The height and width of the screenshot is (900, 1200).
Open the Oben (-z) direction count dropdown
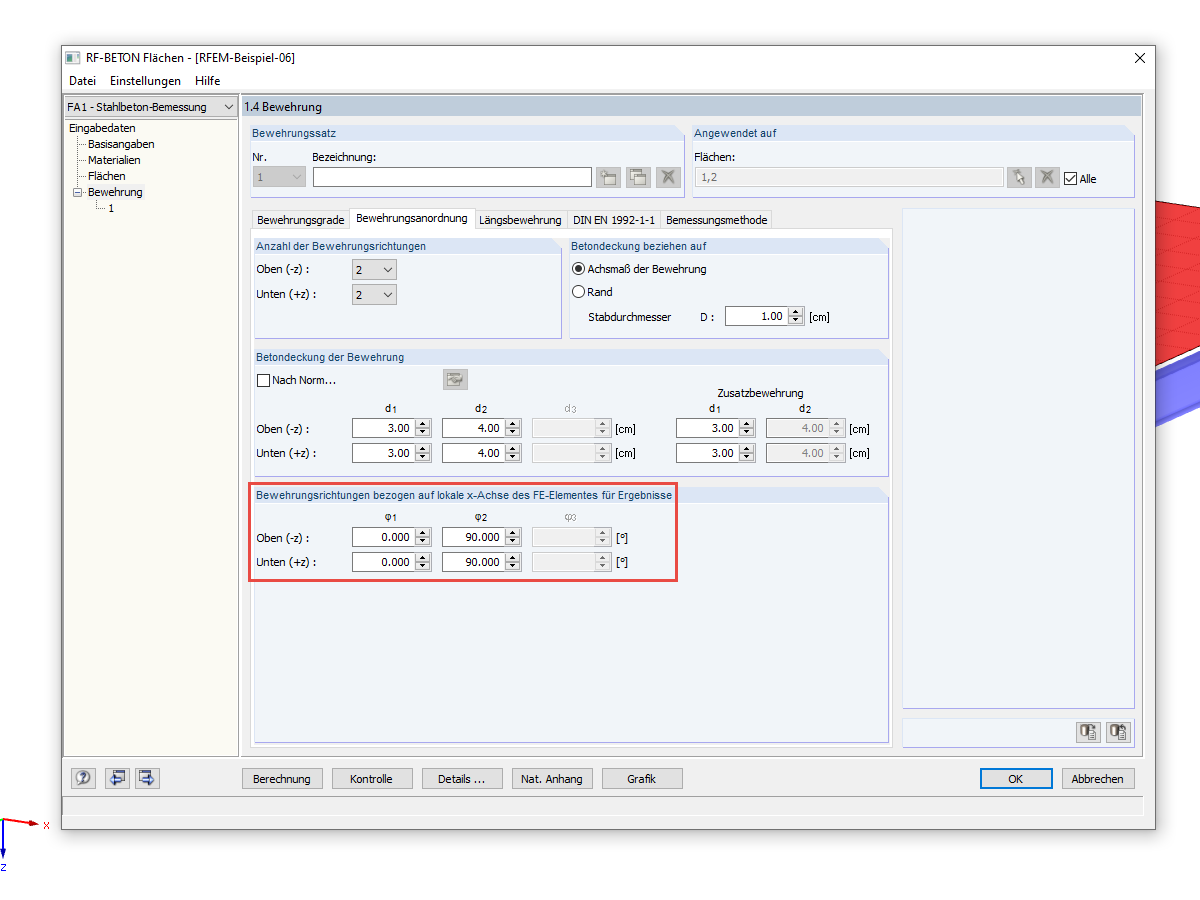pos(374,269)
